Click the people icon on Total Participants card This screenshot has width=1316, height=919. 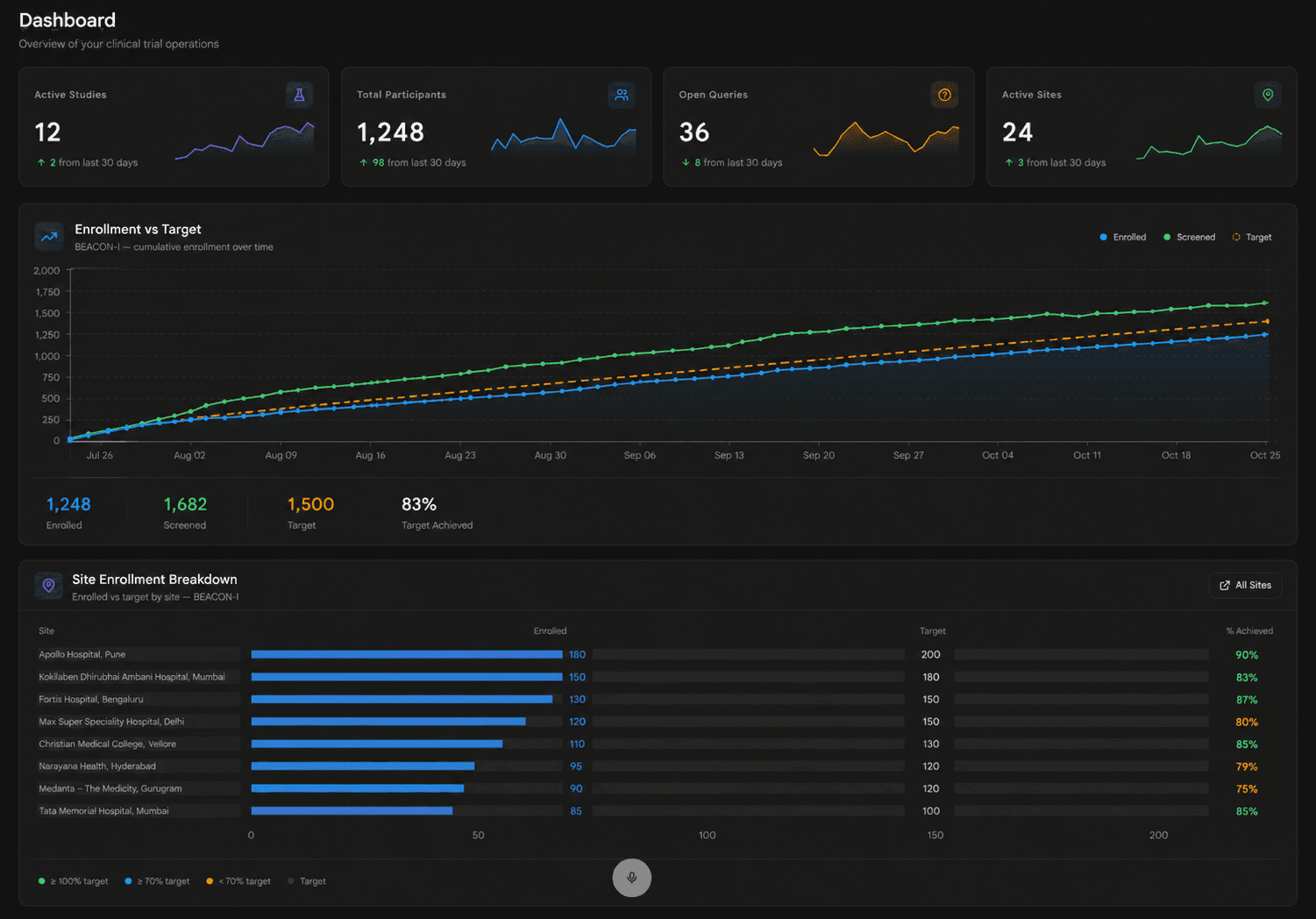click(622, 95)
